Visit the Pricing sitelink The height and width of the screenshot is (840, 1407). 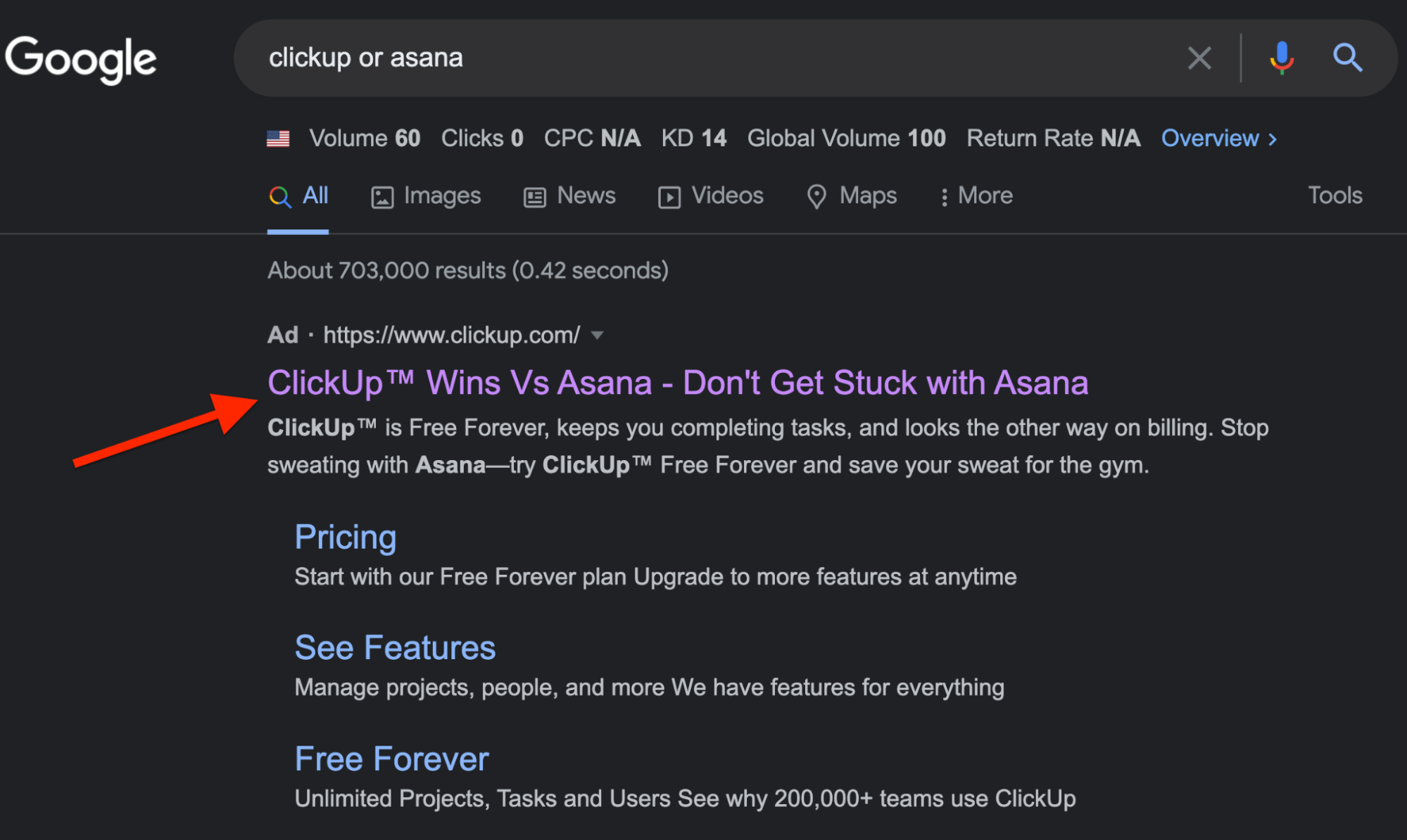point(346,537)
